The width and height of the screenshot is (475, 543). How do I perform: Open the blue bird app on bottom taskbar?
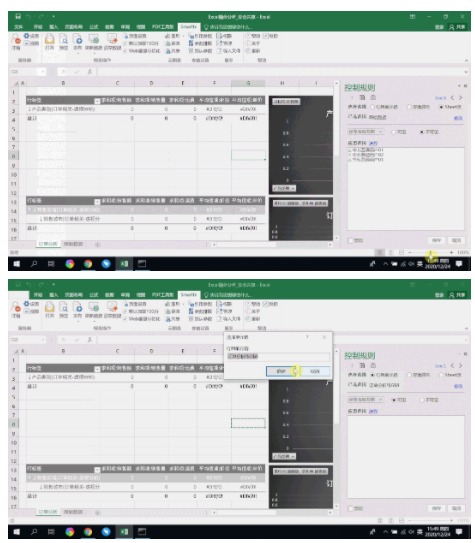[x=106, y=532]
